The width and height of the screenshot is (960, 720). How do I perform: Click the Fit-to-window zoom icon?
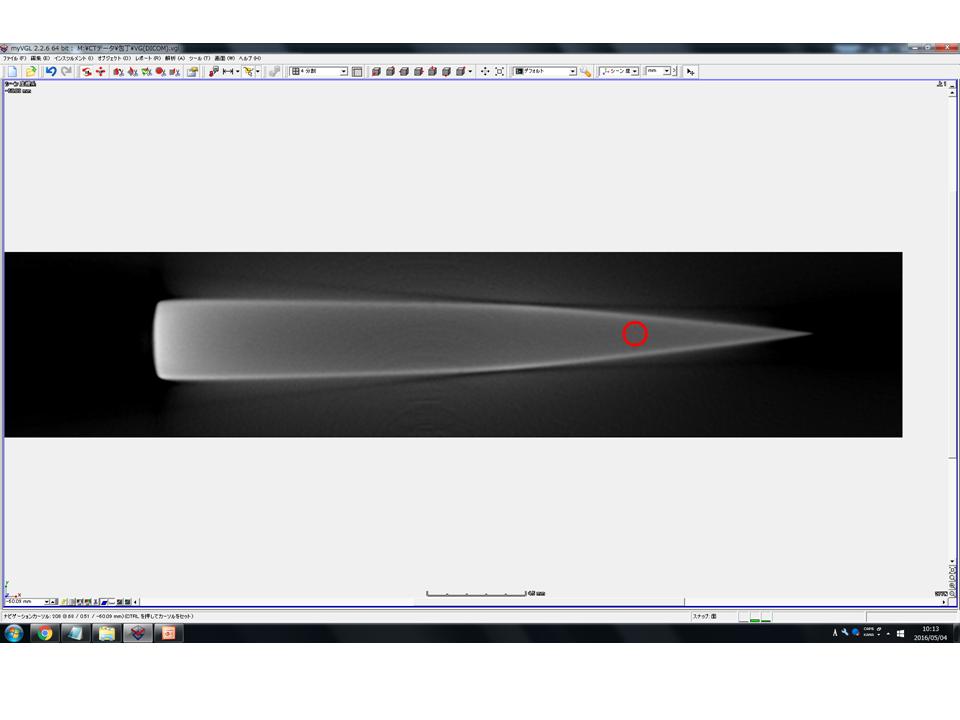pyautogui.click(x=499, y=72)
